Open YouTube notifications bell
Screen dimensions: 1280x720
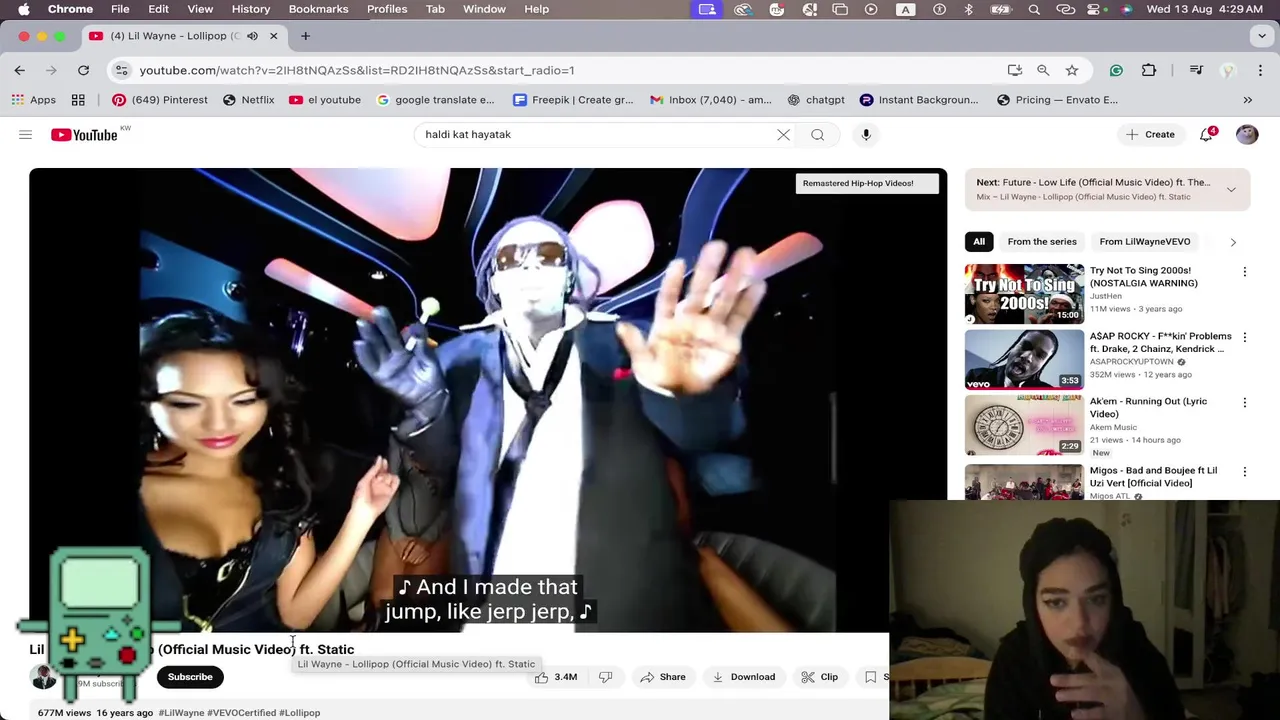pyautogui.click(x=1206, y=134)
